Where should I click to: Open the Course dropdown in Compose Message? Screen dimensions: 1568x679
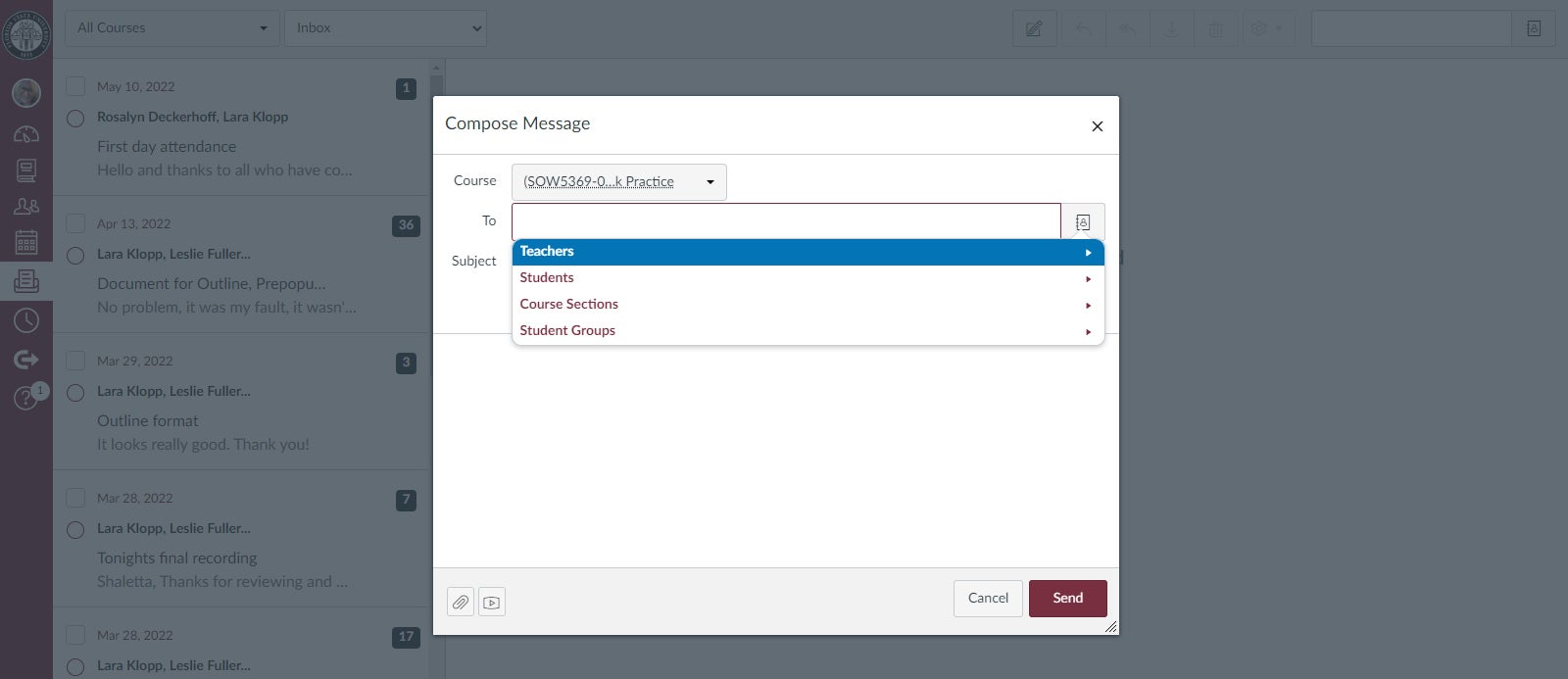click(618, 182)
